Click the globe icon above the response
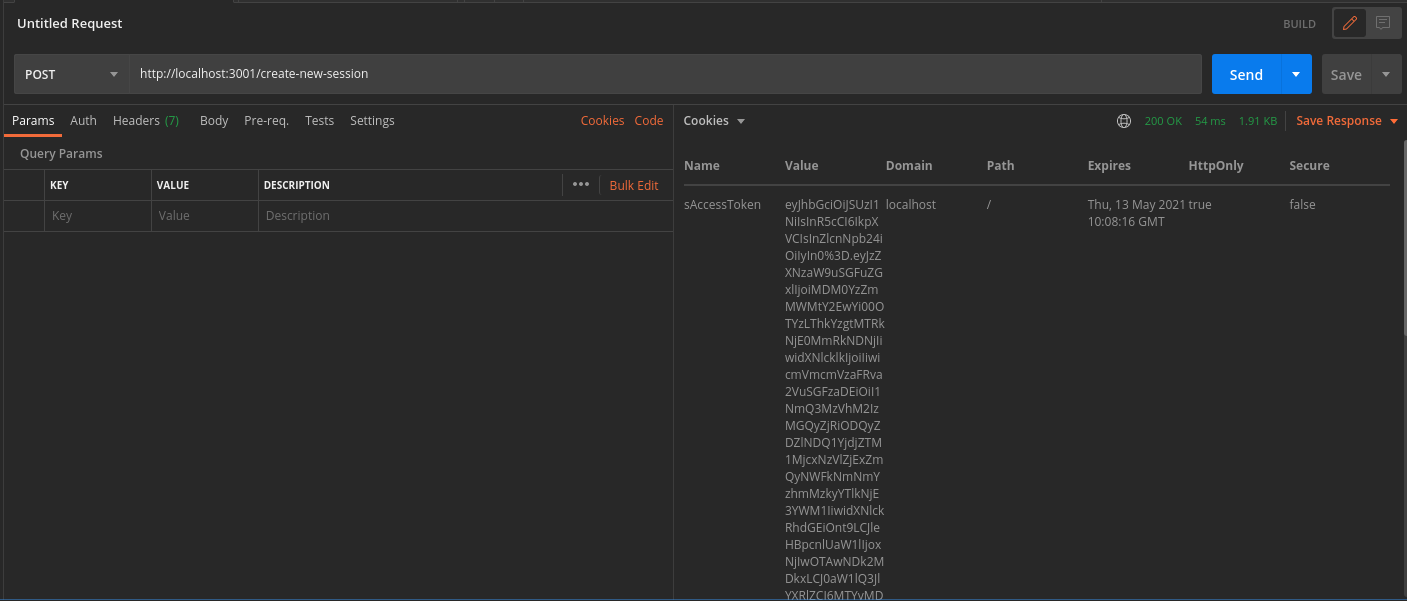Viewport: 1407px width, 601px height. coord(1123,120)
